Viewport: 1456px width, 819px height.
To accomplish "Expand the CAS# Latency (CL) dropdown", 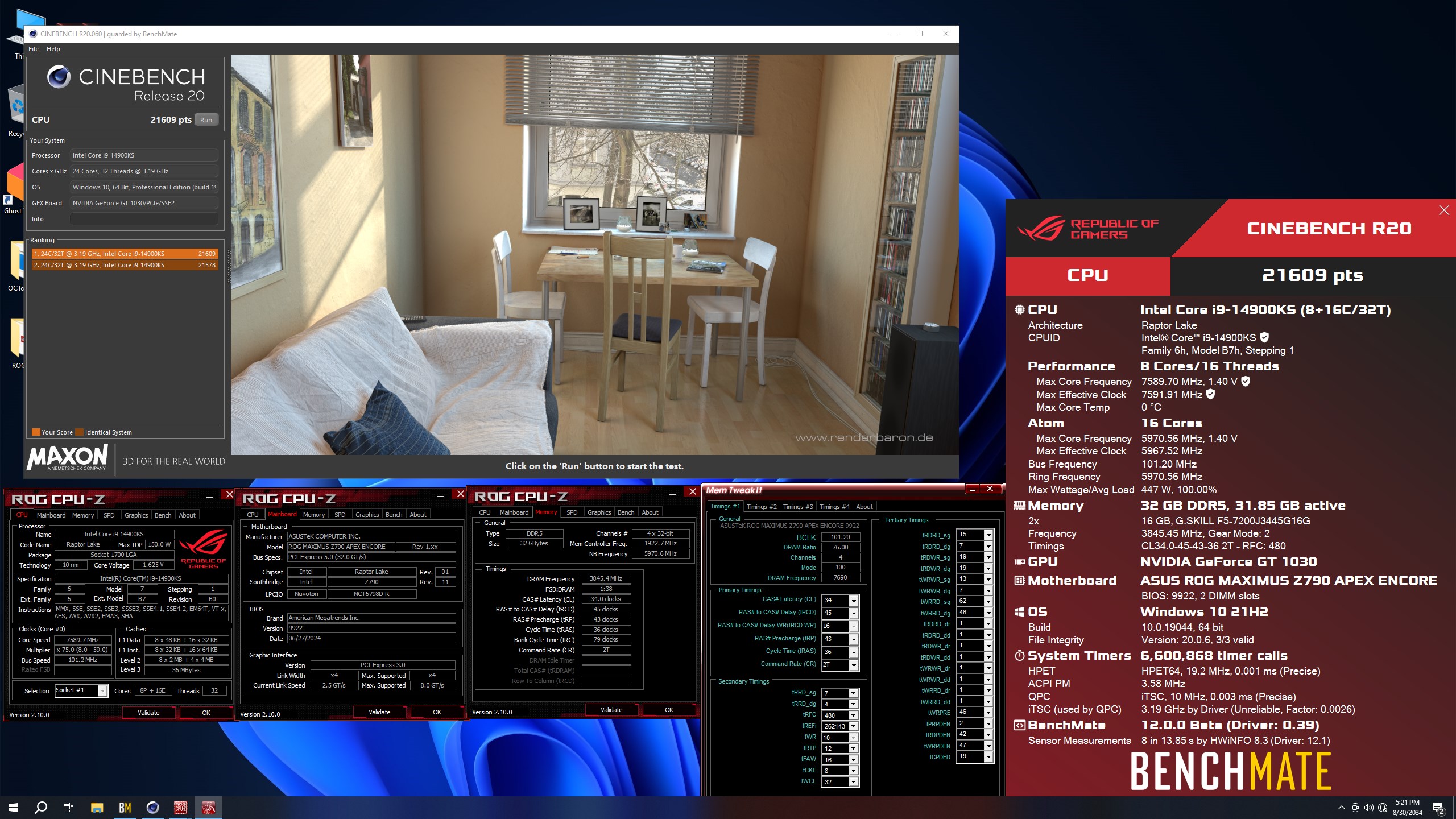I will click(853, 601).
